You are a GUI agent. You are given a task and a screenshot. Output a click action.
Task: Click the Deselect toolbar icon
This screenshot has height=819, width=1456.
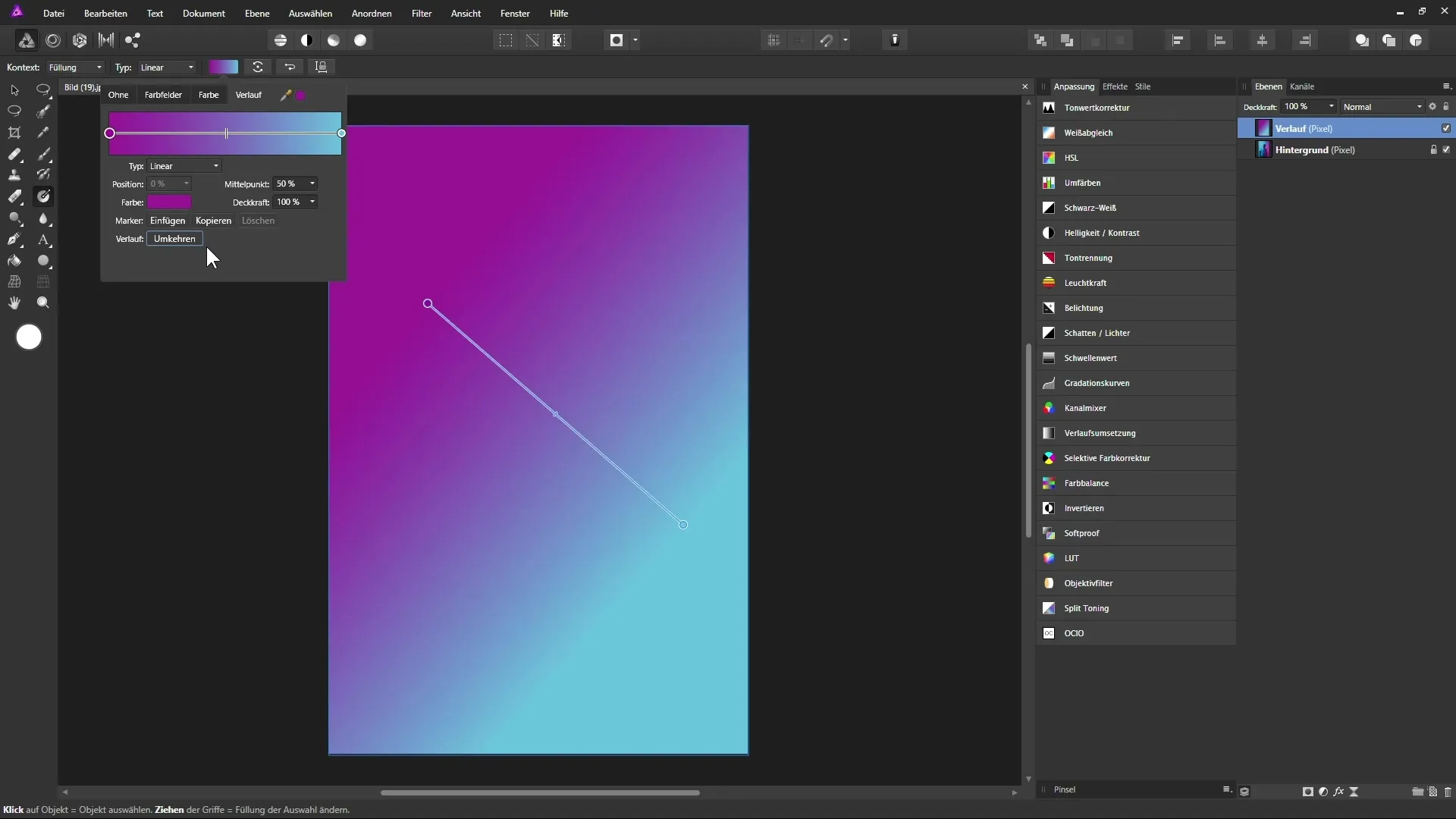(532, 40)
